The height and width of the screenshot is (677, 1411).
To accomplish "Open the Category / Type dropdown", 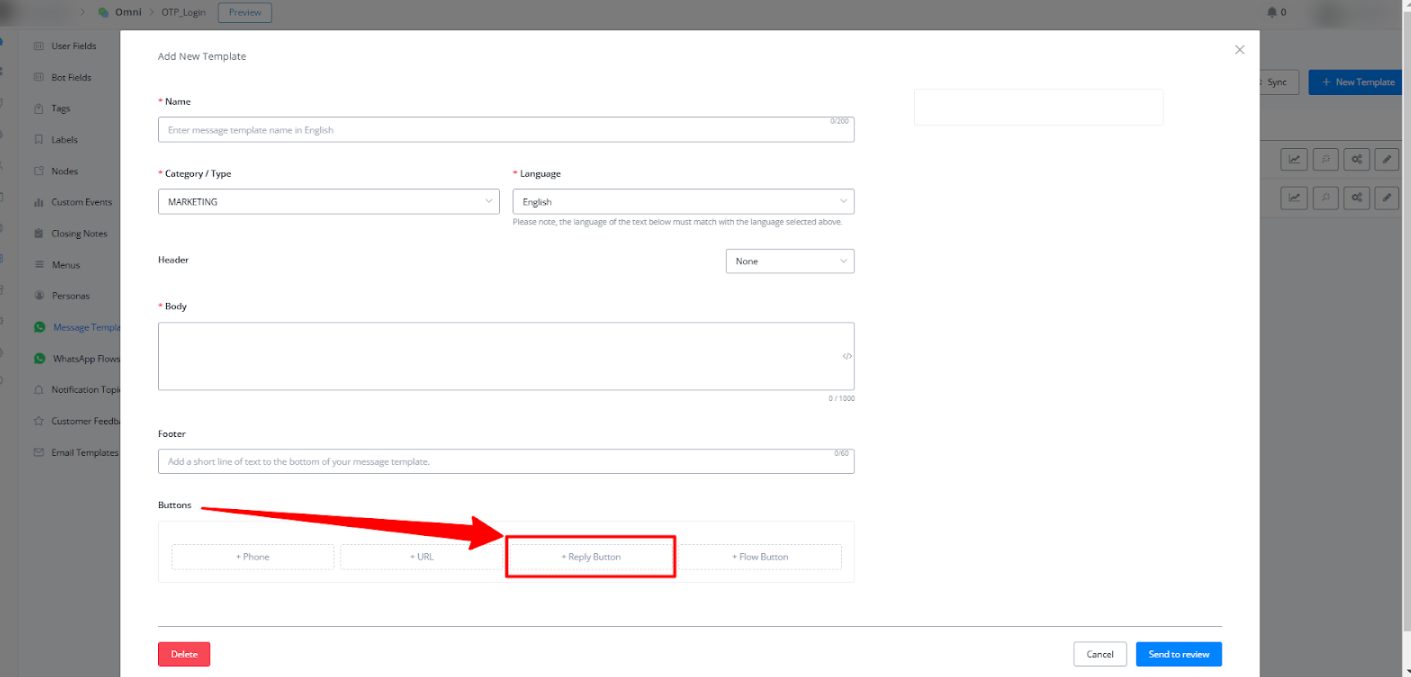I will 328,202.
